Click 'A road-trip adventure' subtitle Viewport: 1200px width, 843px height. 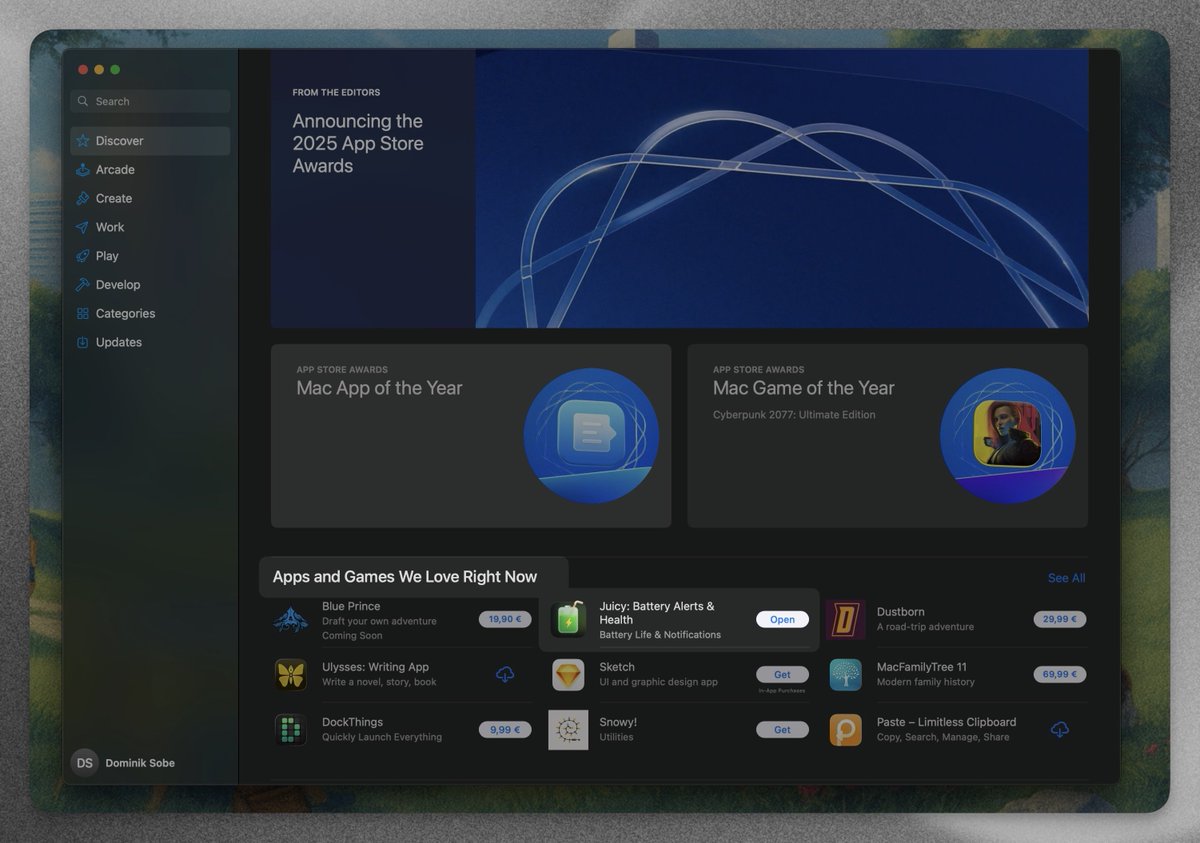coord(925,628)
